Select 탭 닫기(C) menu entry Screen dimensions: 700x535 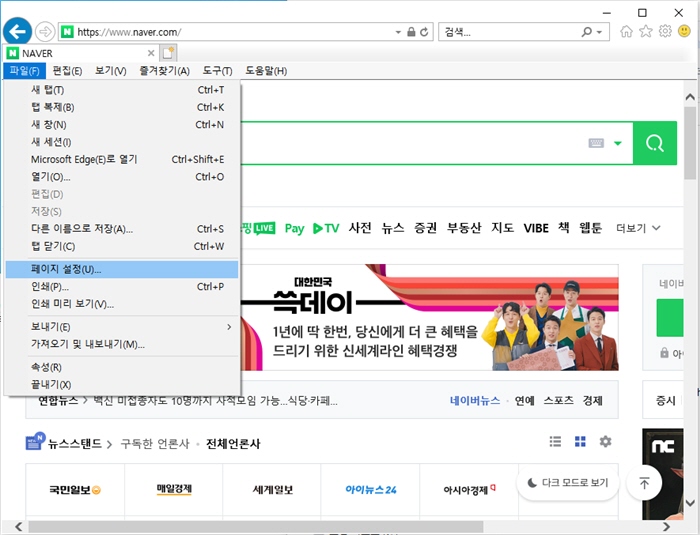point(122,246)
